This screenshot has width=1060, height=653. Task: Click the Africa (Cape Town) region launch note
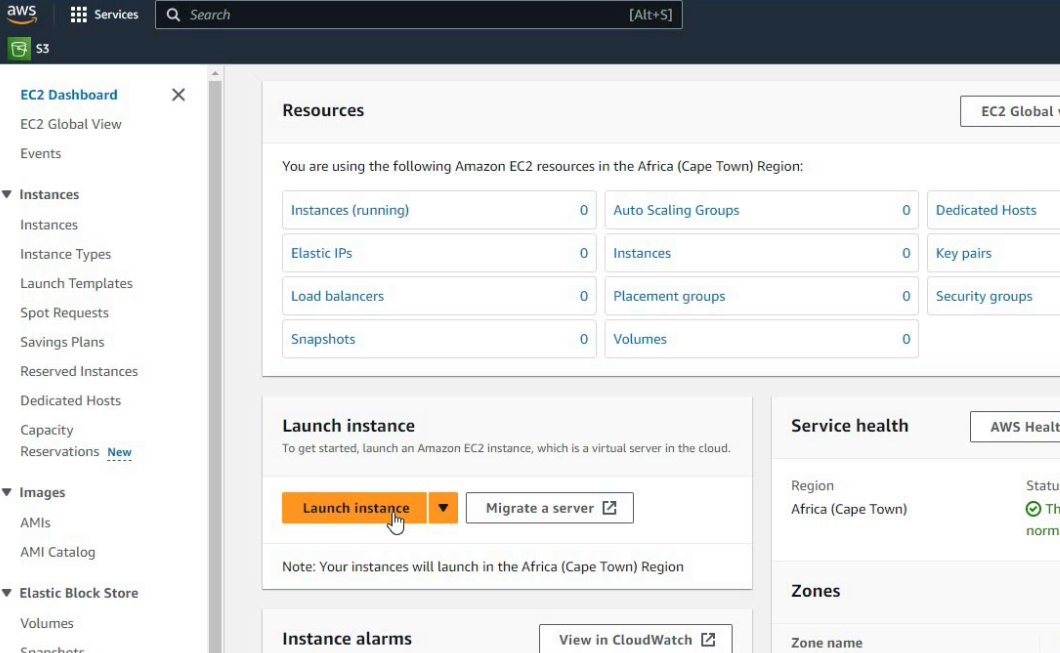[483, 566]
